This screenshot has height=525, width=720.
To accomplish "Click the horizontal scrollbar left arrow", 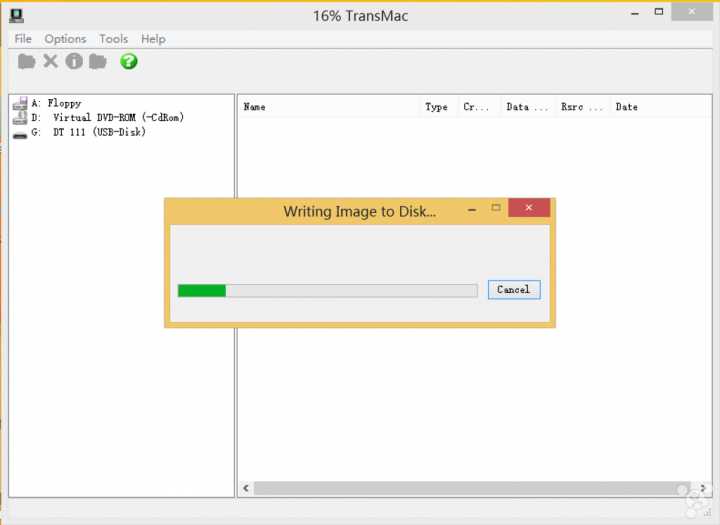I will pyautogui.click(x=246, y=488).
